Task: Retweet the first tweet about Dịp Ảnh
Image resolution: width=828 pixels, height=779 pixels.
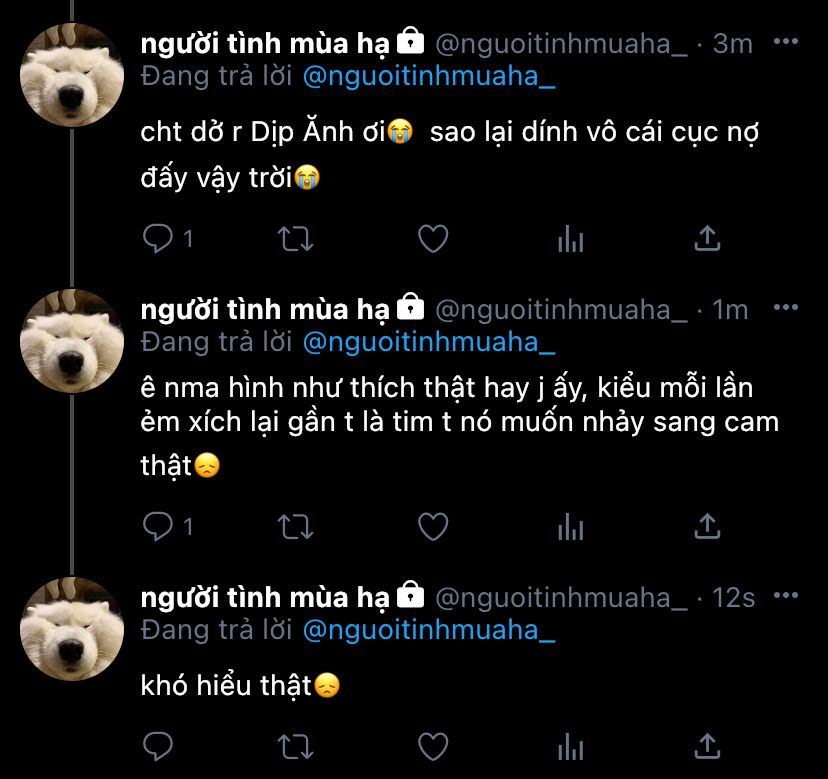Action: tap(296, 238)
